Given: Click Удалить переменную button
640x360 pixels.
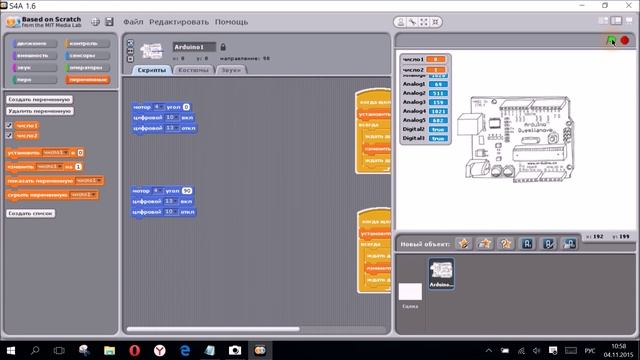Looking at the screenshot, I should (x=40, y=111).
